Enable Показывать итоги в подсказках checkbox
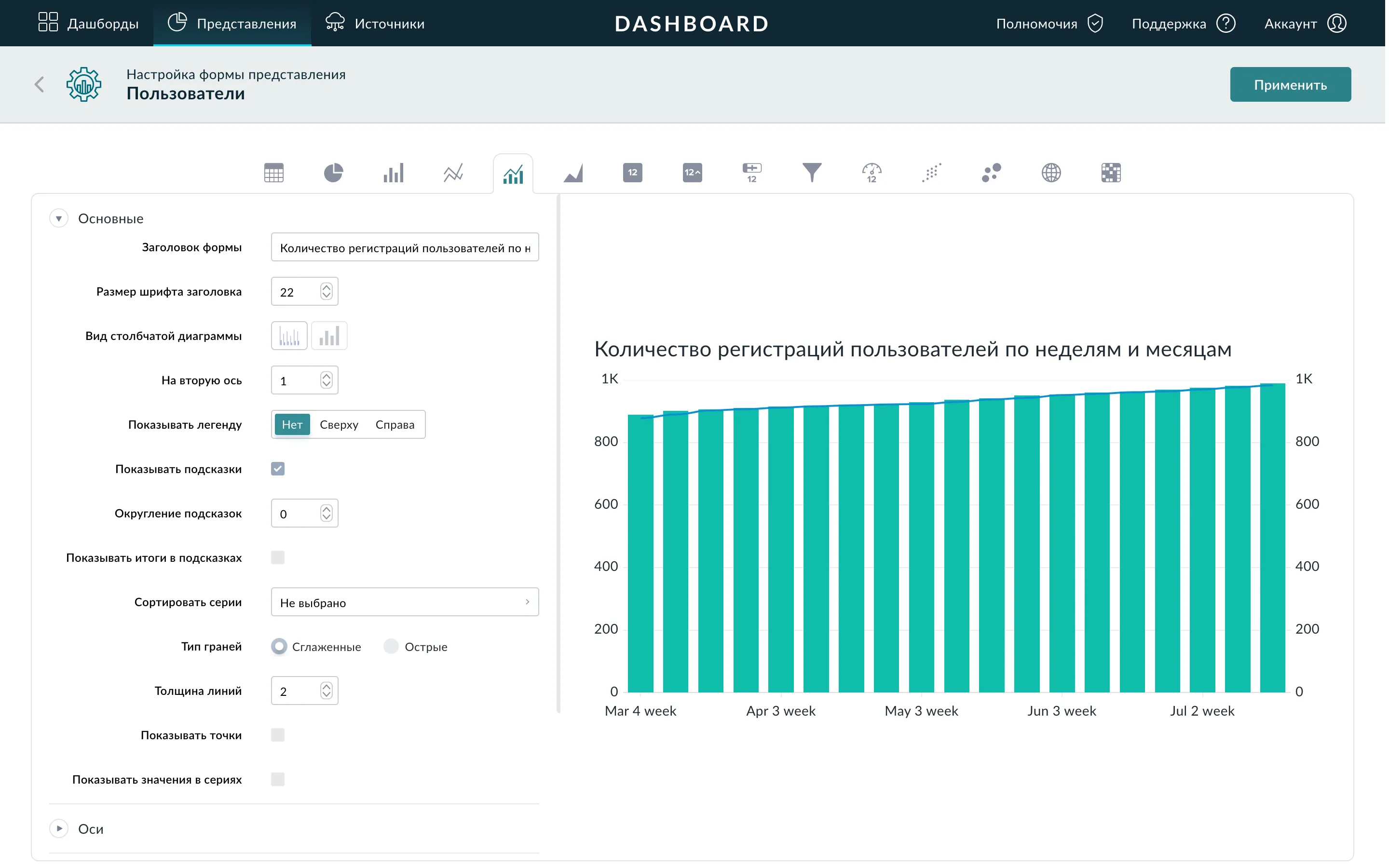Viewport: 1389px width, 868px height. [x=278, y=558]
